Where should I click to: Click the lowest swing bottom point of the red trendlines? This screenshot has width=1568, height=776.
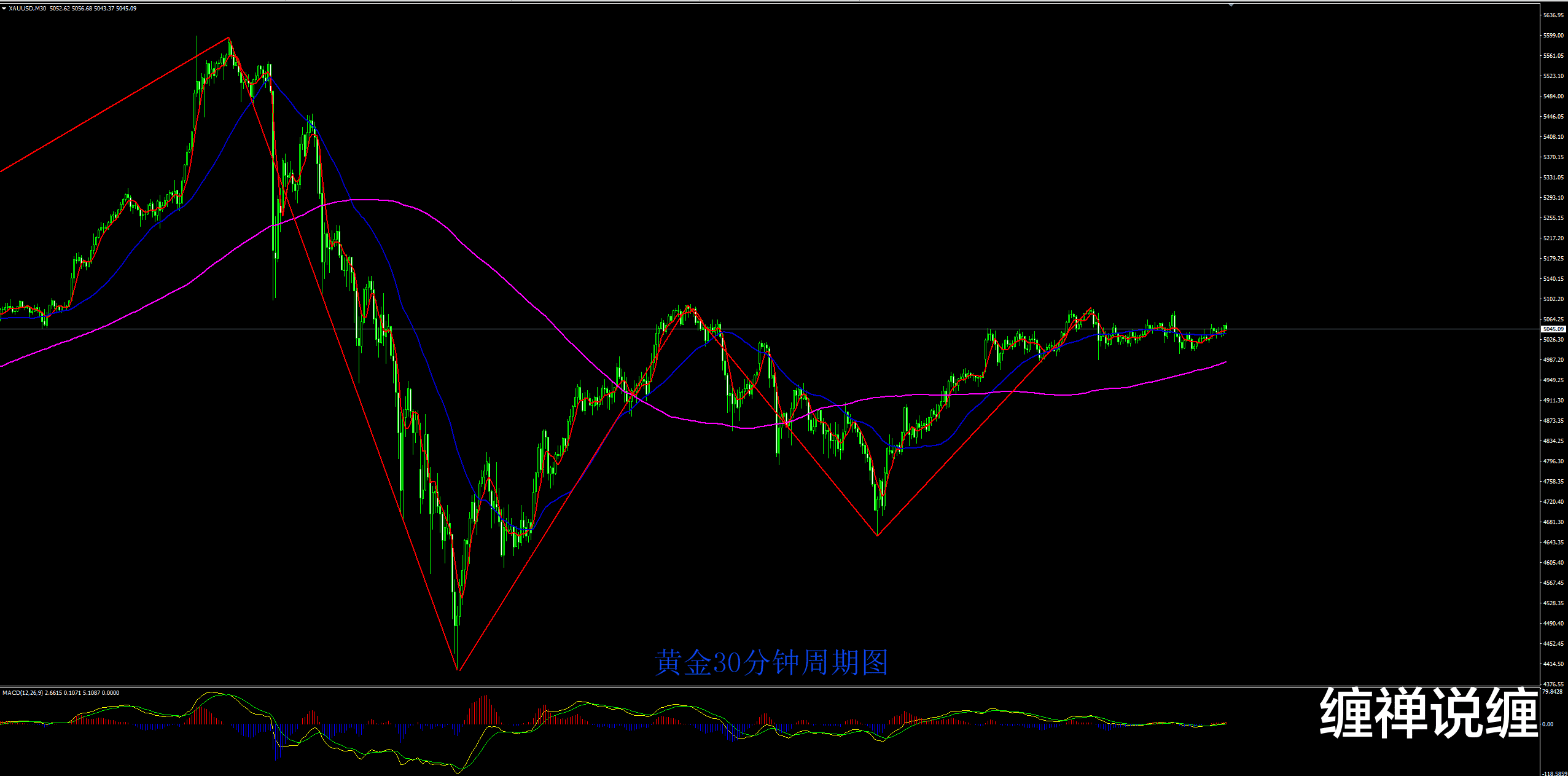click(458, 670)
